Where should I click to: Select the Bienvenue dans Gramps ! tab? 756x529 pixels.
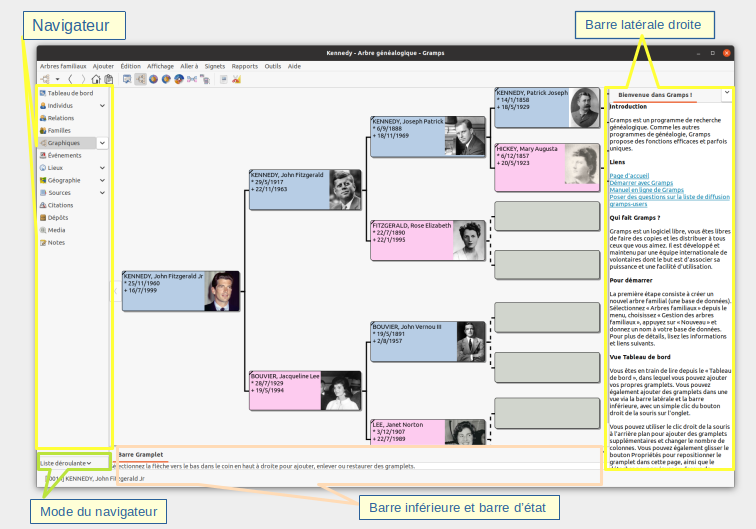(x=655, y=95)
